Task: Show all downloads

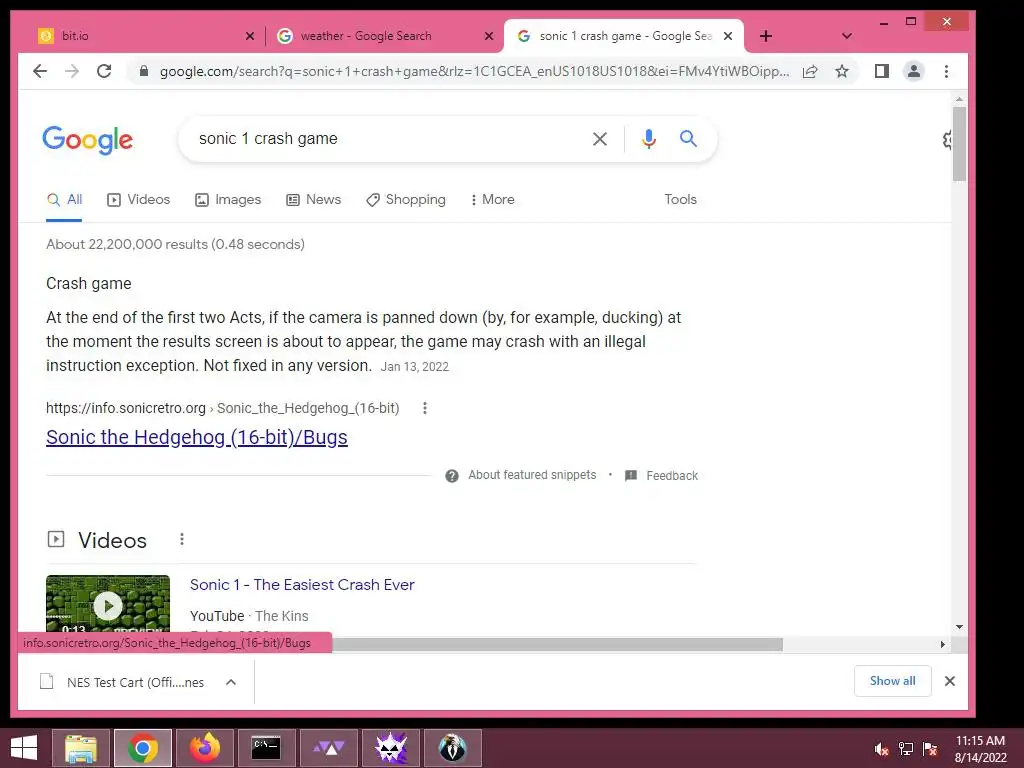Action: pos(892,681)
